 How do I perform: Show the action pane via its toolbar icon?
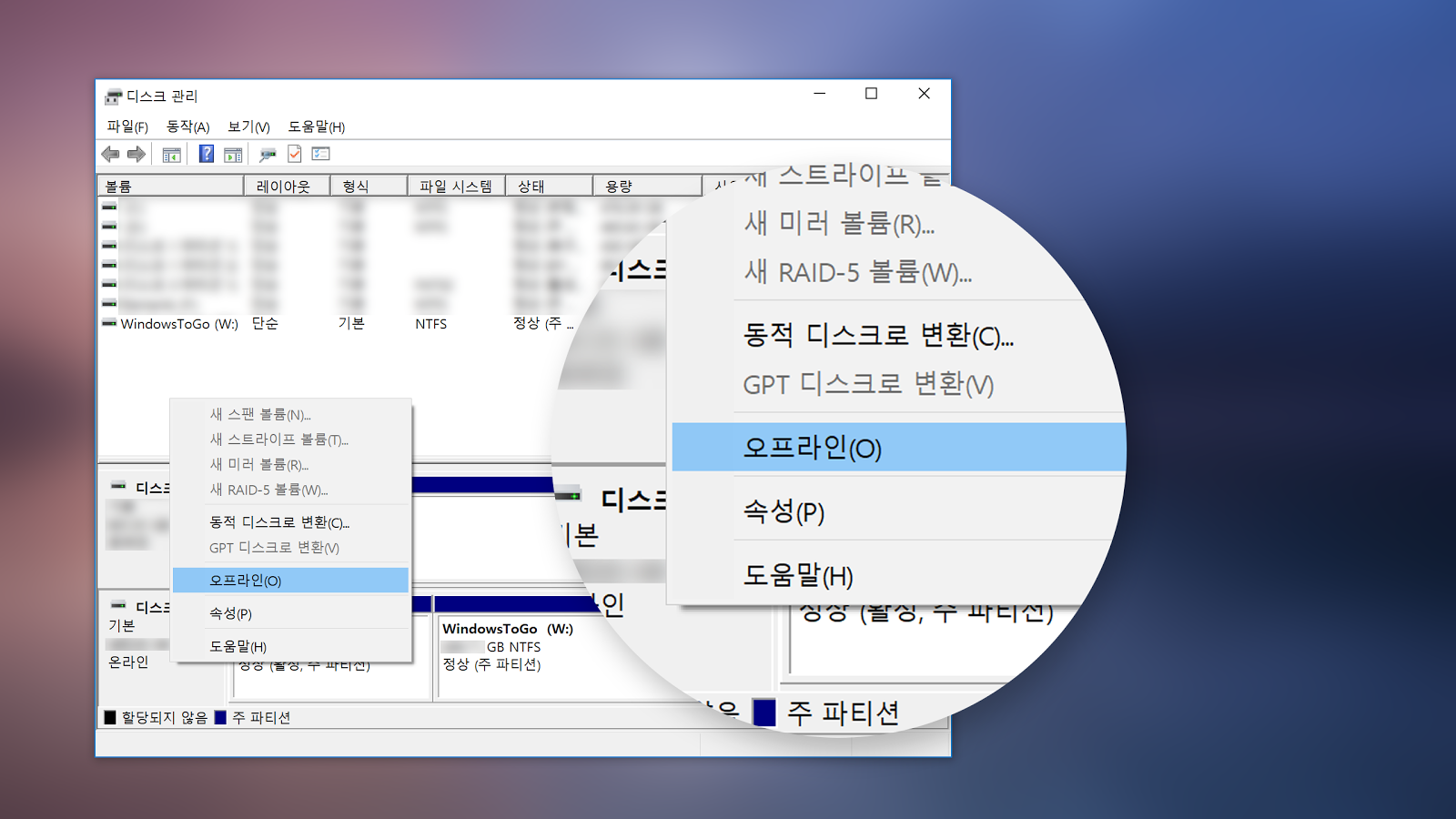(233, 154)
